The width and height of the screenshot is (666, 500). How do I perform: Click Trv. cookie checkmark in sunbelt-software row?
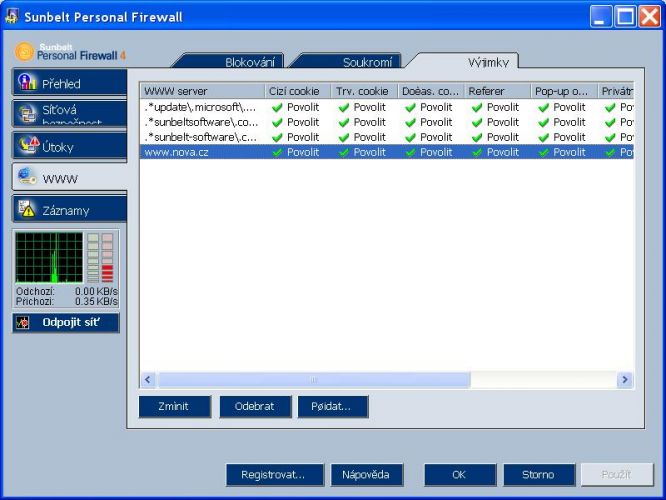(344, 137)
